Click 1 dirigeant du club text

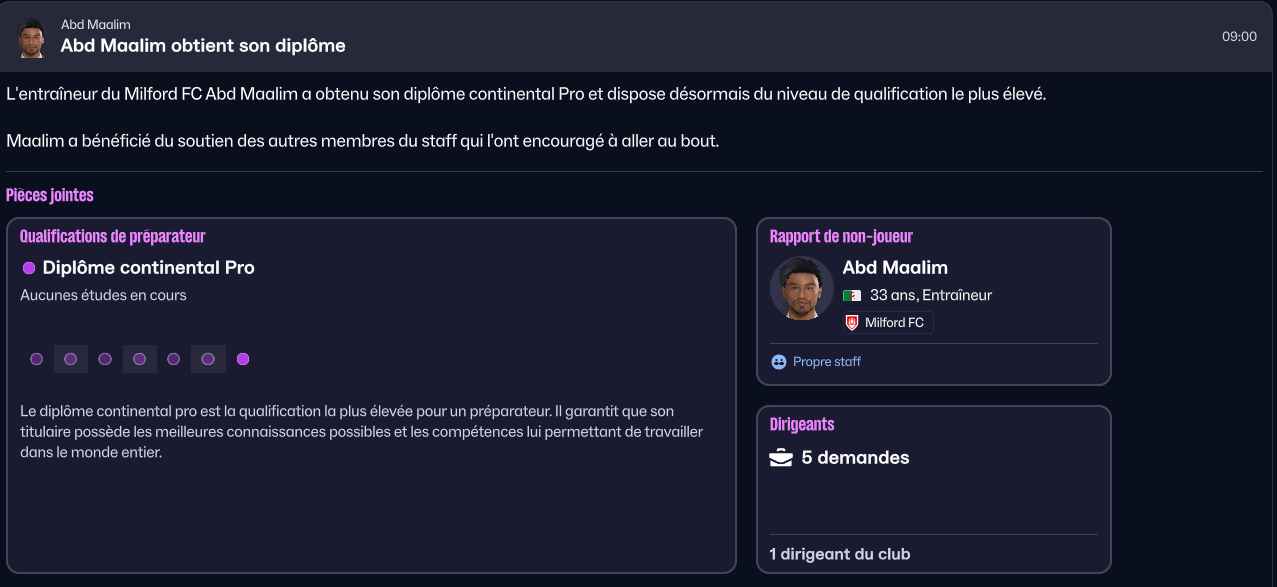pyautogui.click(x=840, y=554)
